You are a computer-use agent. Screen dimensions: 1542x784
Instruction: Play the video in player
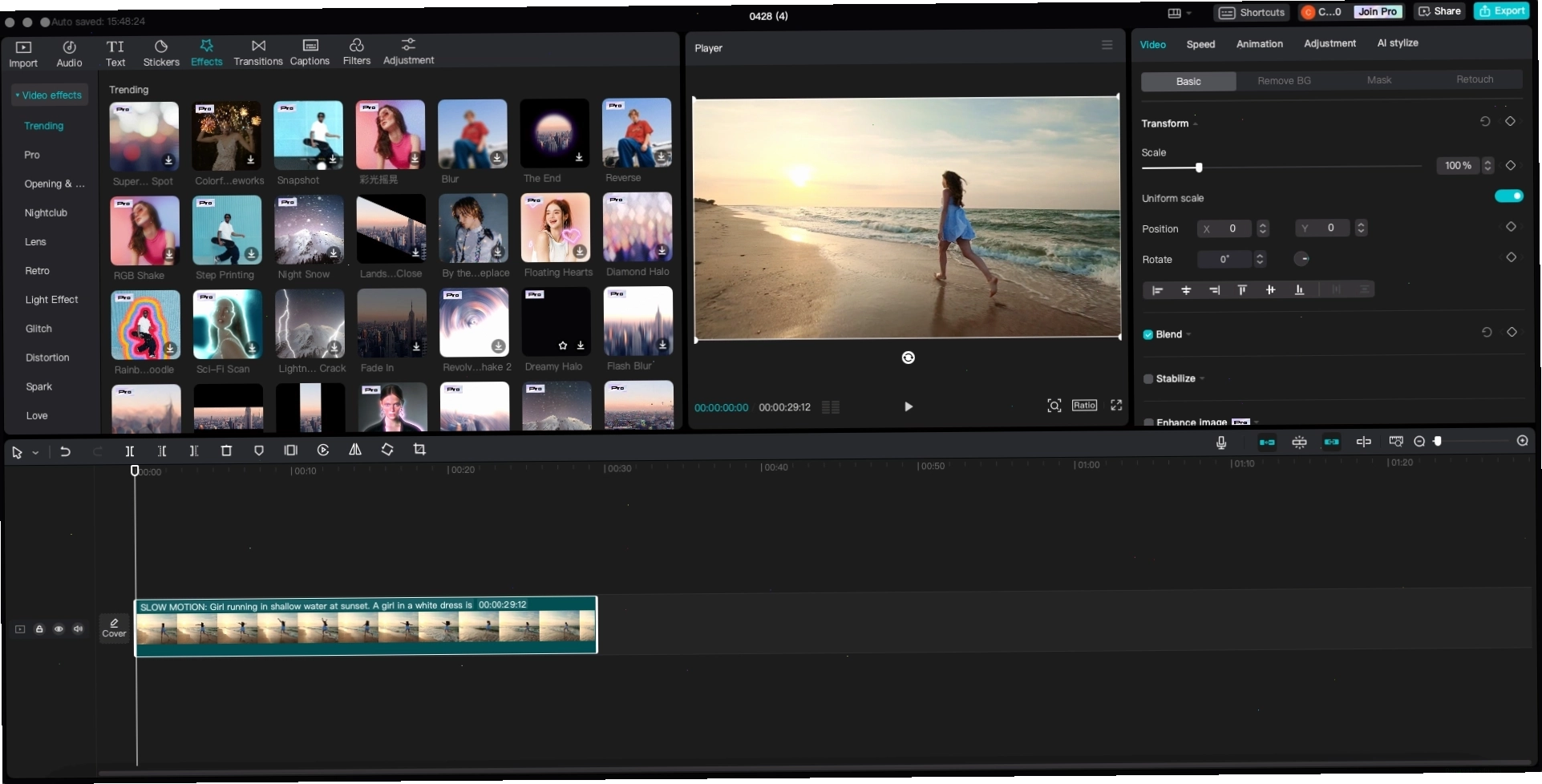(x=908, y=406)
